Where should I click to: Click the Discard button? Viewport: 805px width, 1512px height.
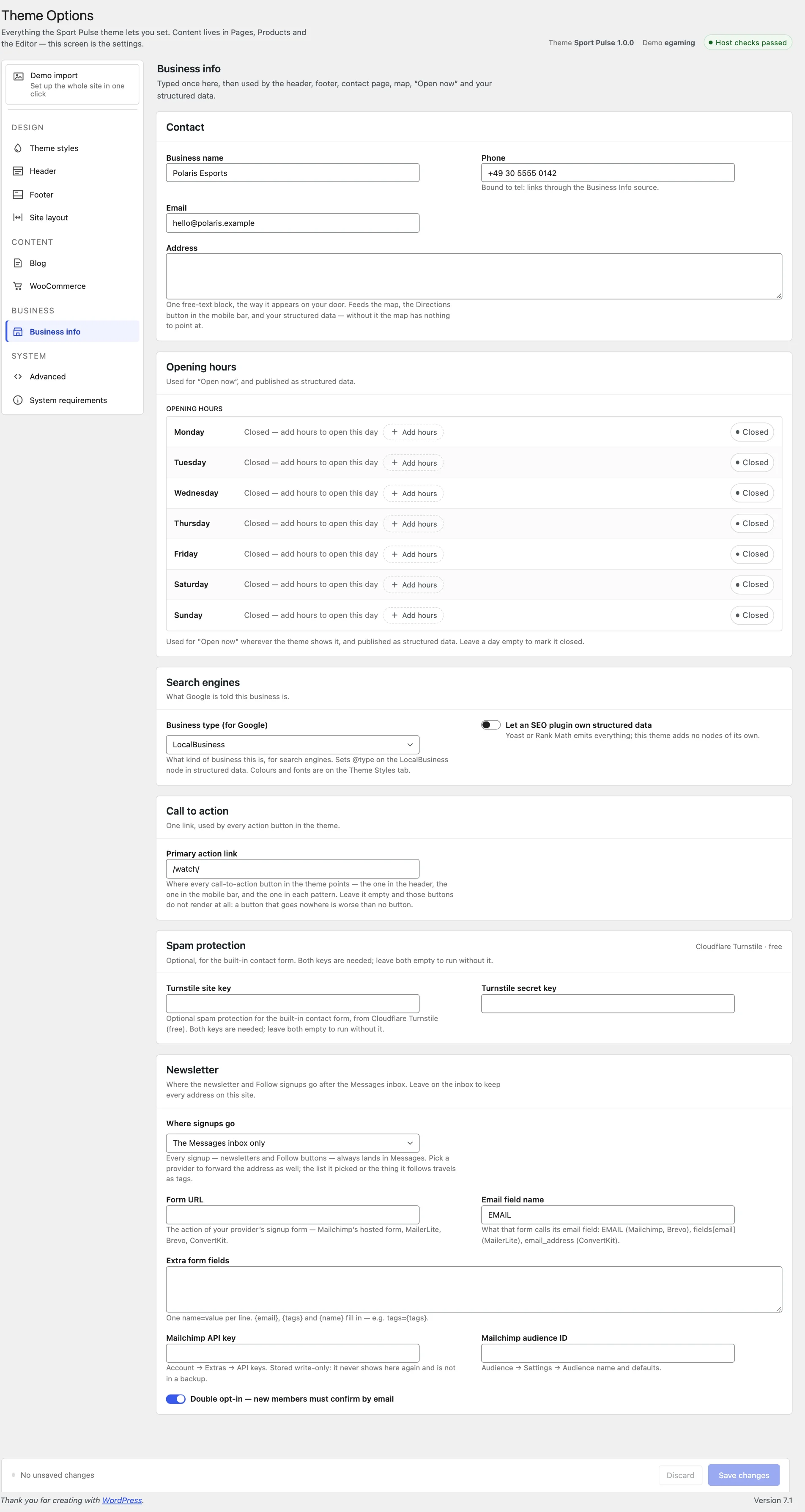click(680, 1475)
